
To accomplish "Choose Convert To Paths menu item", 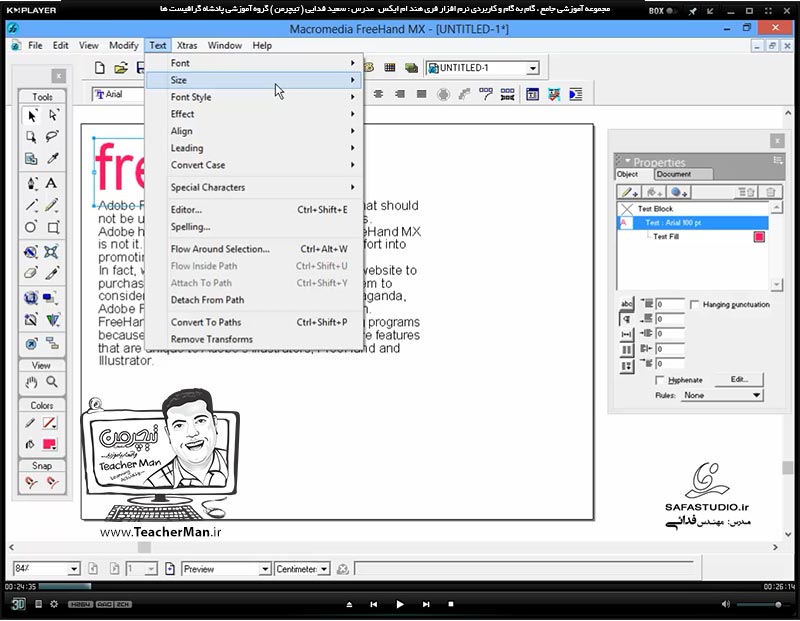I will click(254, 322).
